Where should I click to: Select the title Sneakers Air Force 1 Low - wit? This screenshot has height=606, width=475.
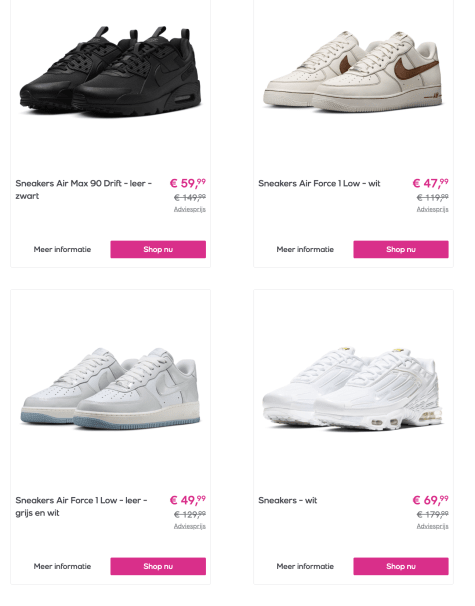[x=319, y=183]
